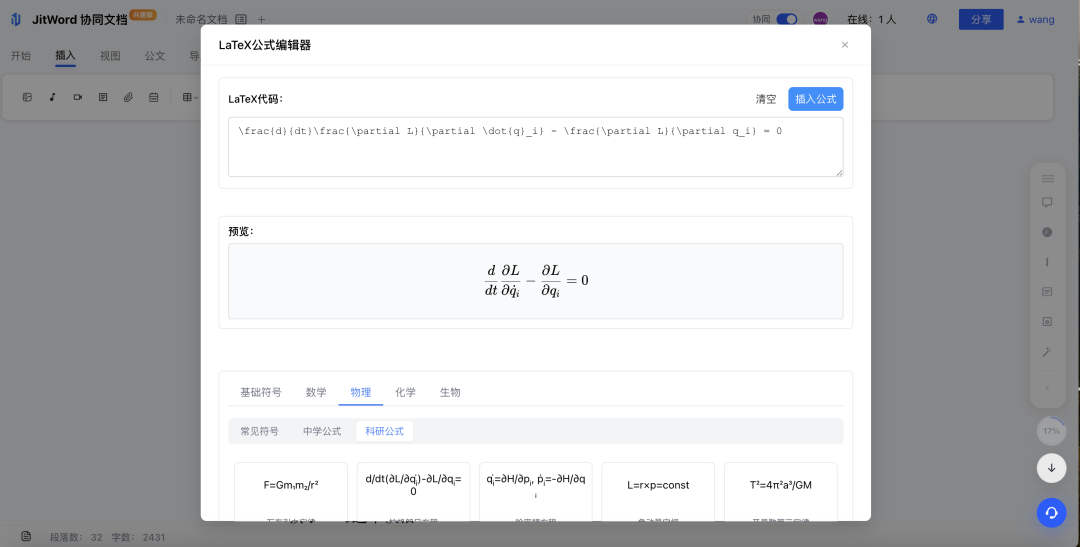Click the square-dot settings icon in right sidebar
Image resolution: width=1080 pixels, height=547 pixels.
[x=1048, y=321]
